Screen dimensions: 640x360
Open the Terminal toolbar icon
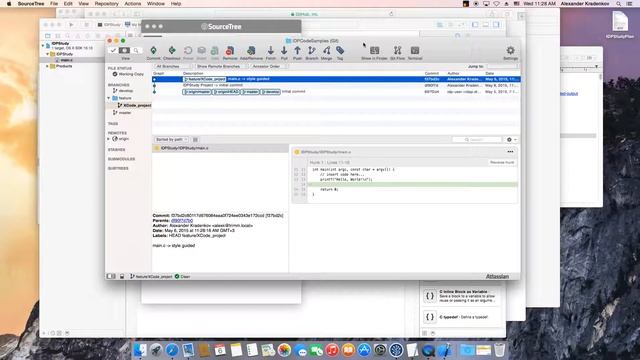click(415, 51)
